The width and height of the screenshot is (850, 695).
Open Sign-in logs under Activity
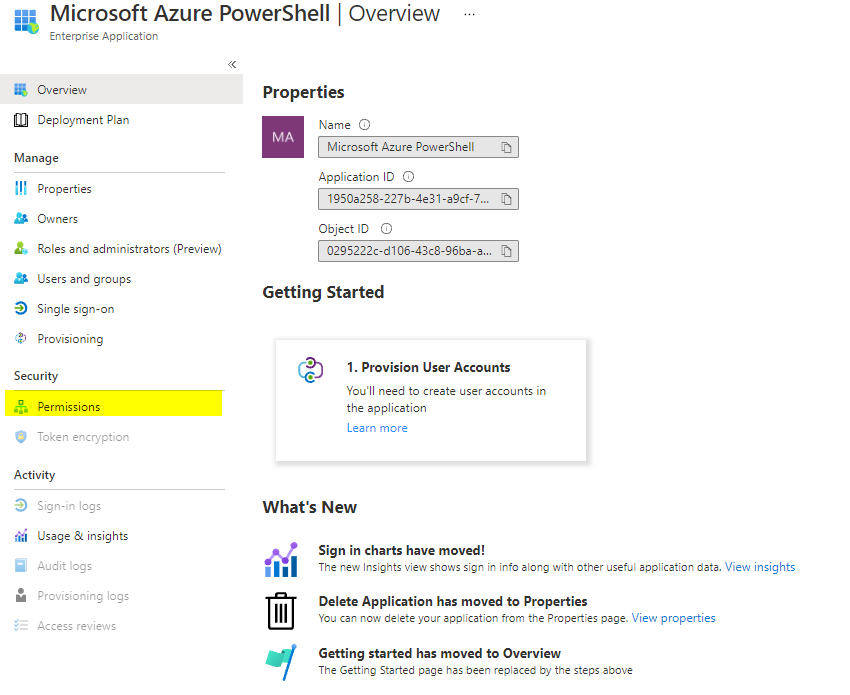click(x=69, y=506)
